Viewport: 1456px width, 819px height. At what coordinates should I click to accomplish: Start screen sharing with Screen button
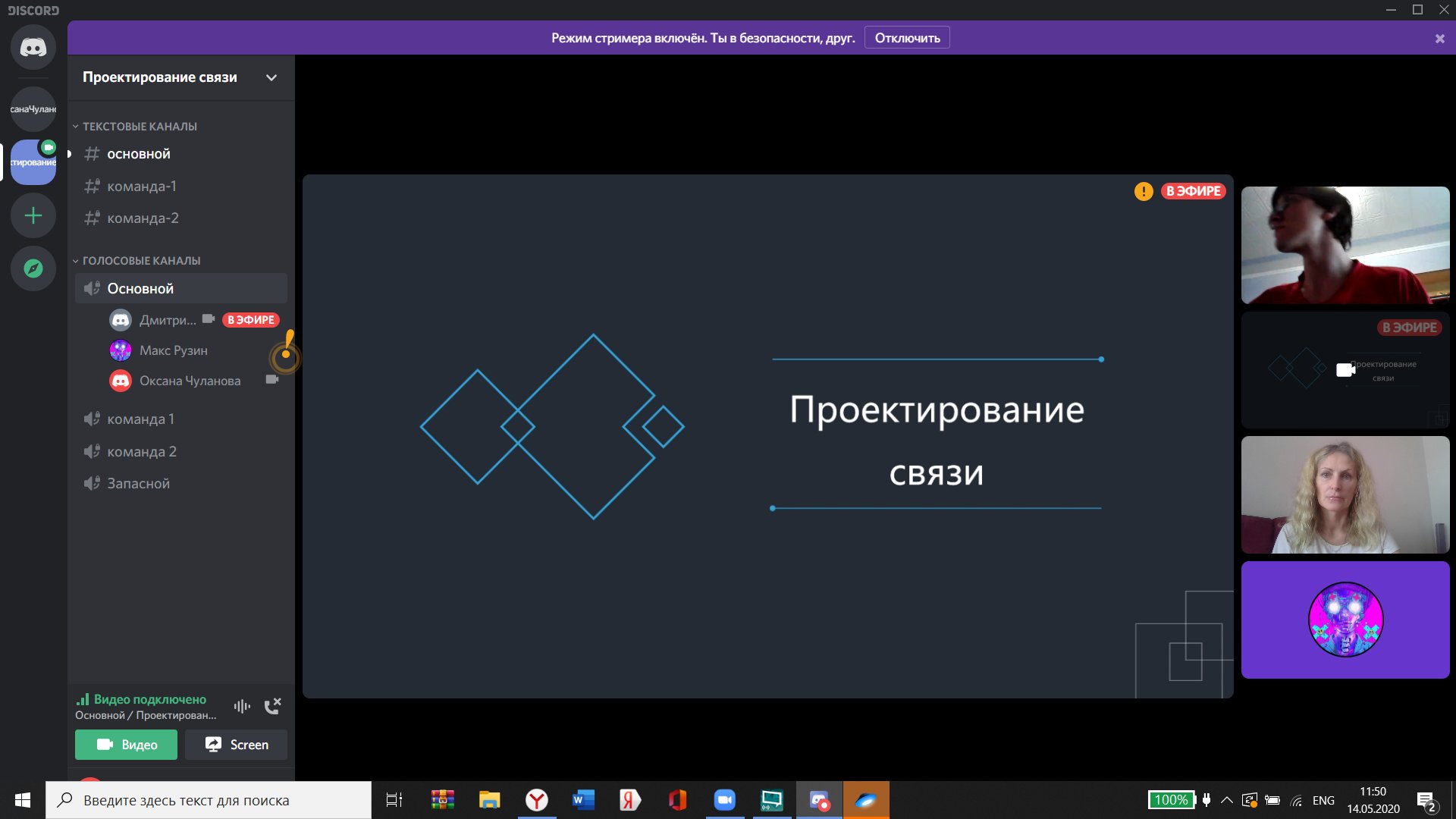[x=236, y=745]
